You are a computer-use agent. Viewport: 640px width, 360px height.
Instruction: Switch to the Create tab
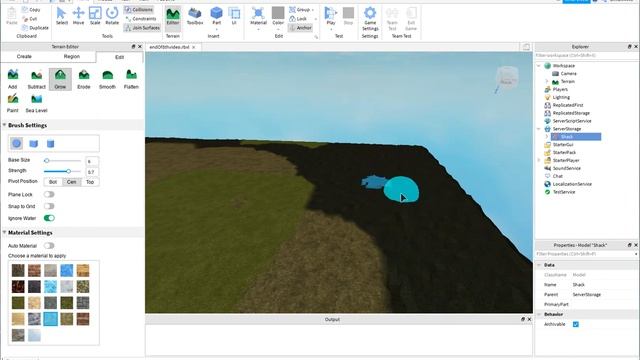tap(24, 56)
